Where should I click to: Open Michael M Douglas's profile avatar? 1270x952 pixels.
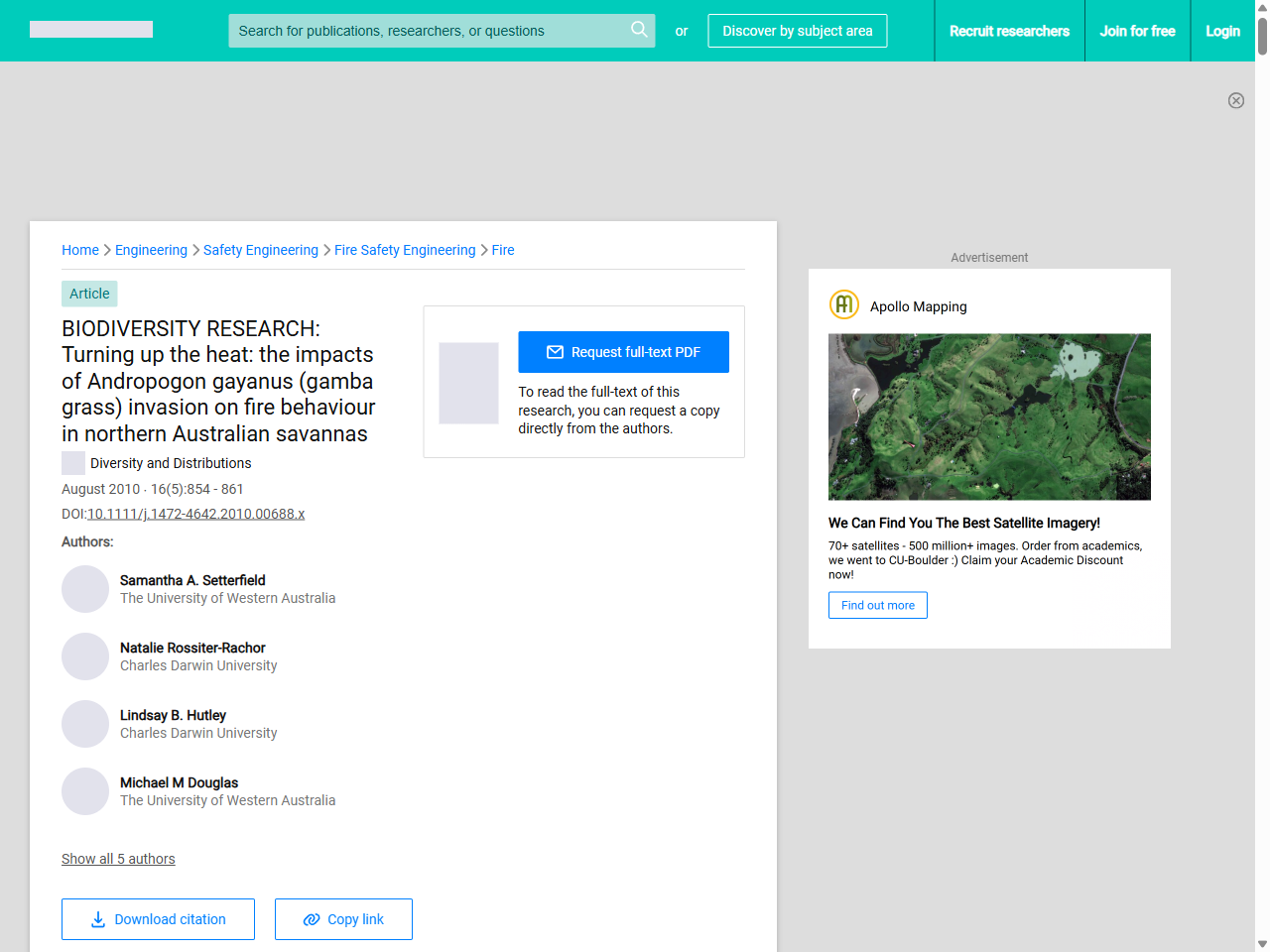click(x=85, y=790)
